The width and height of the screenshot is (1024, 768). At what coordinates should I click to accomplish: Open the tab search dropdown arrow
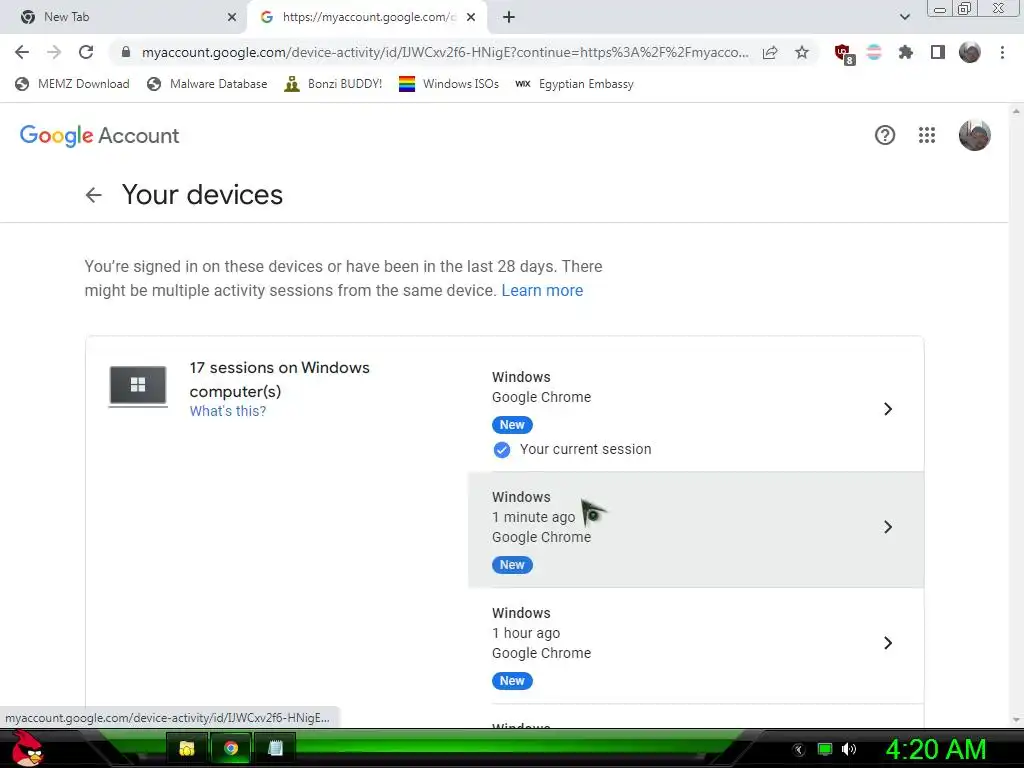(x=904, y=17)
